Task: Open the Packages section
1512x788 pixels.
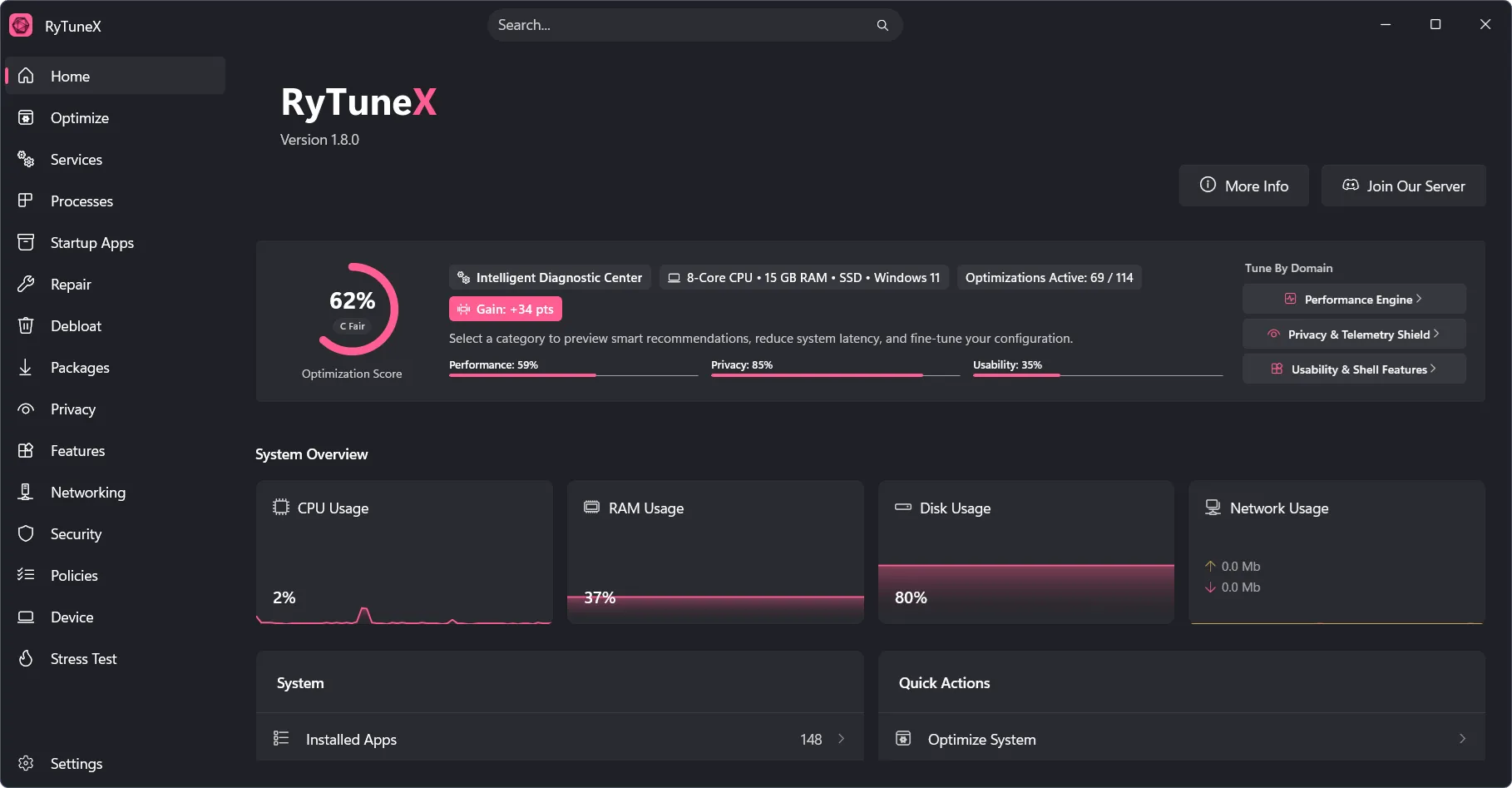Action: click(x=115, y=367)
